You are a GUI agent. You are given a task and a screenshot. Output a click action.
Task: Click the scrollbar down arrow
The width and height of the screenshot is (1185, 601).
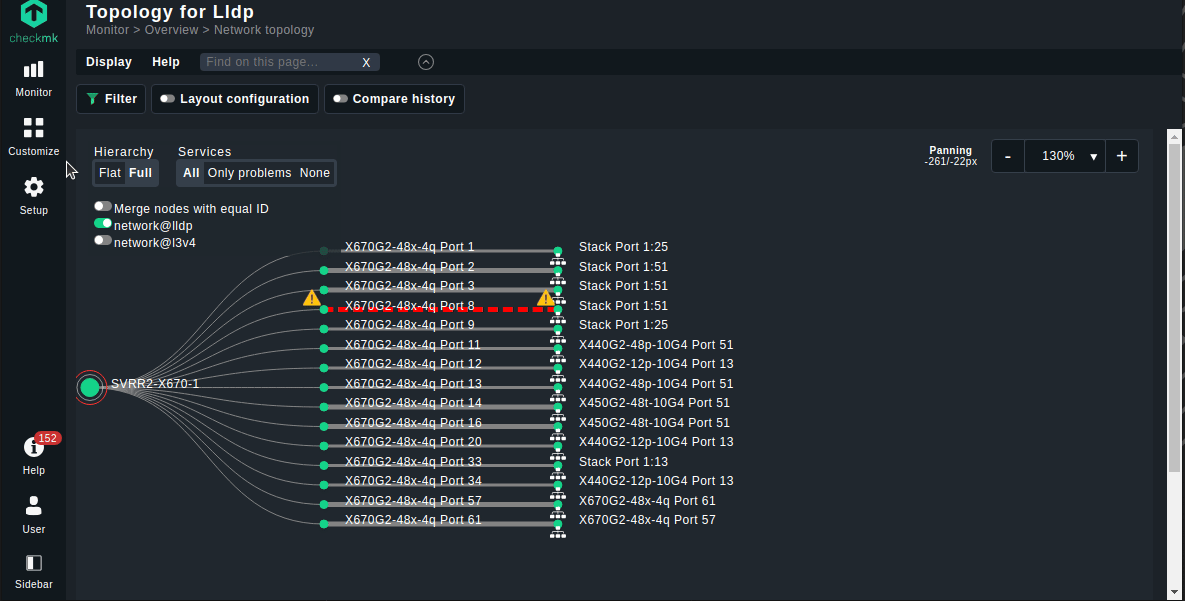1174,593
